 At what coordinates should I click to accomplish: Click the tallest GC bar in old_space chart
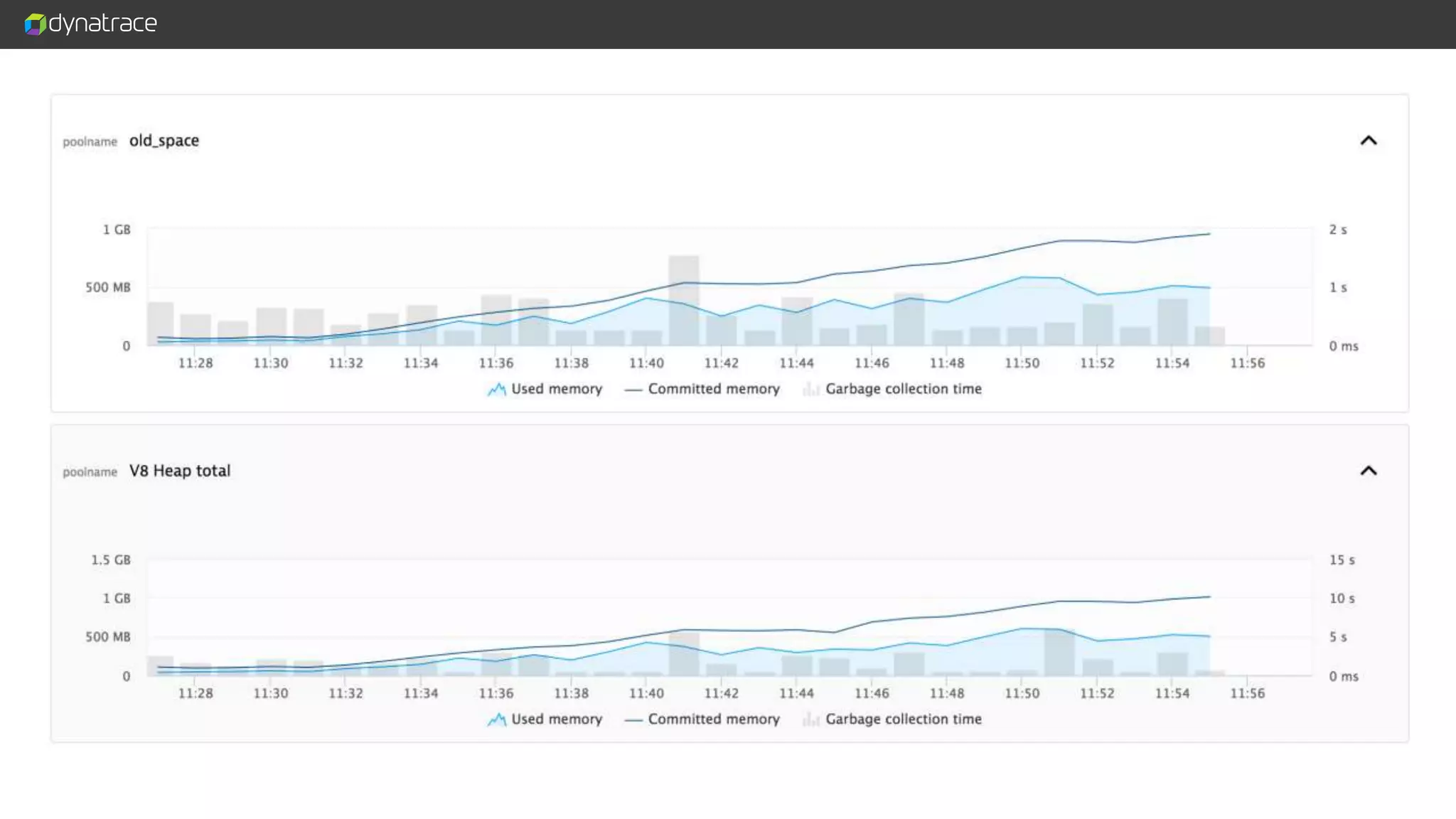683,301
